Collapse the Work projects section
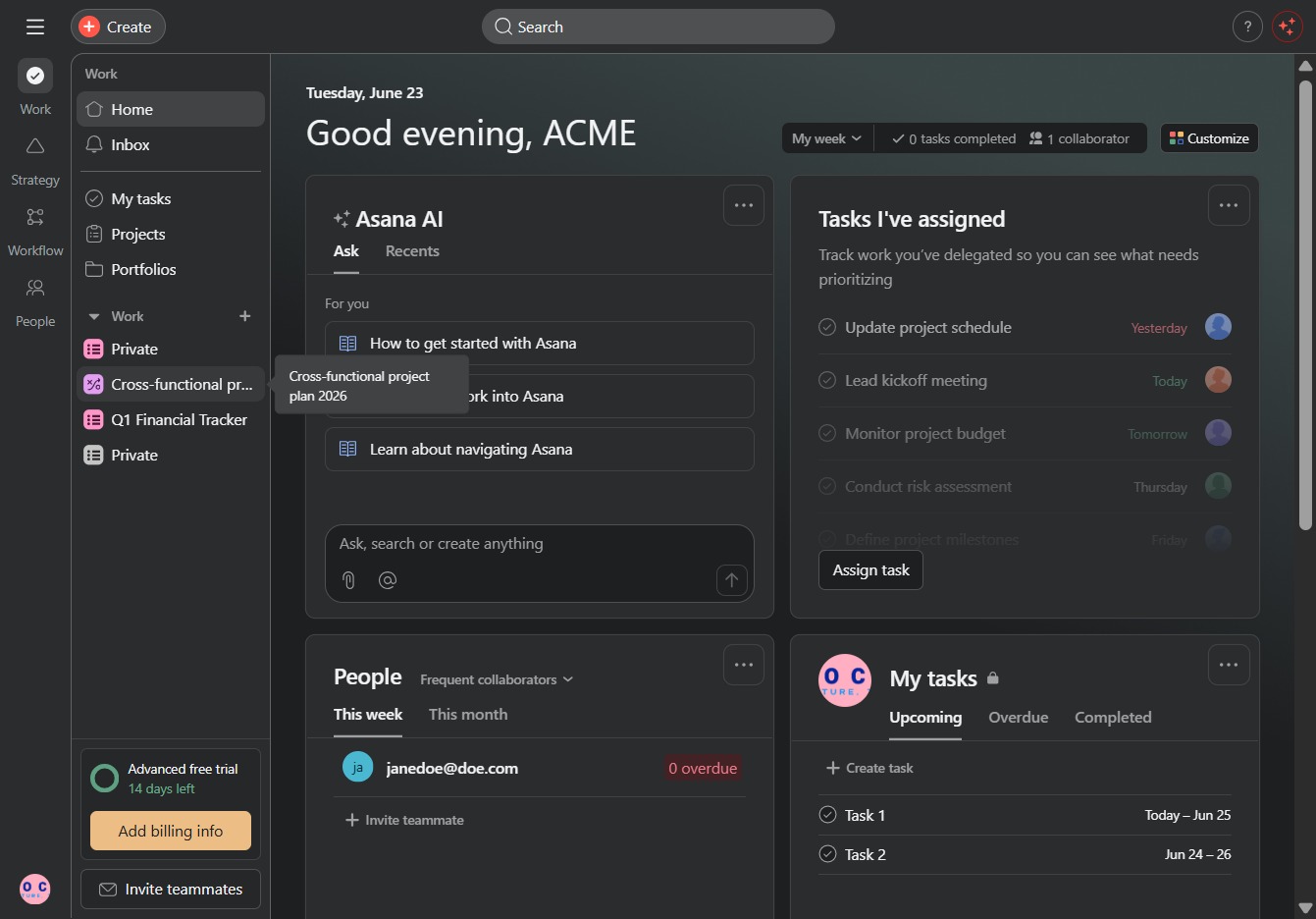 [x=94, y=316]
